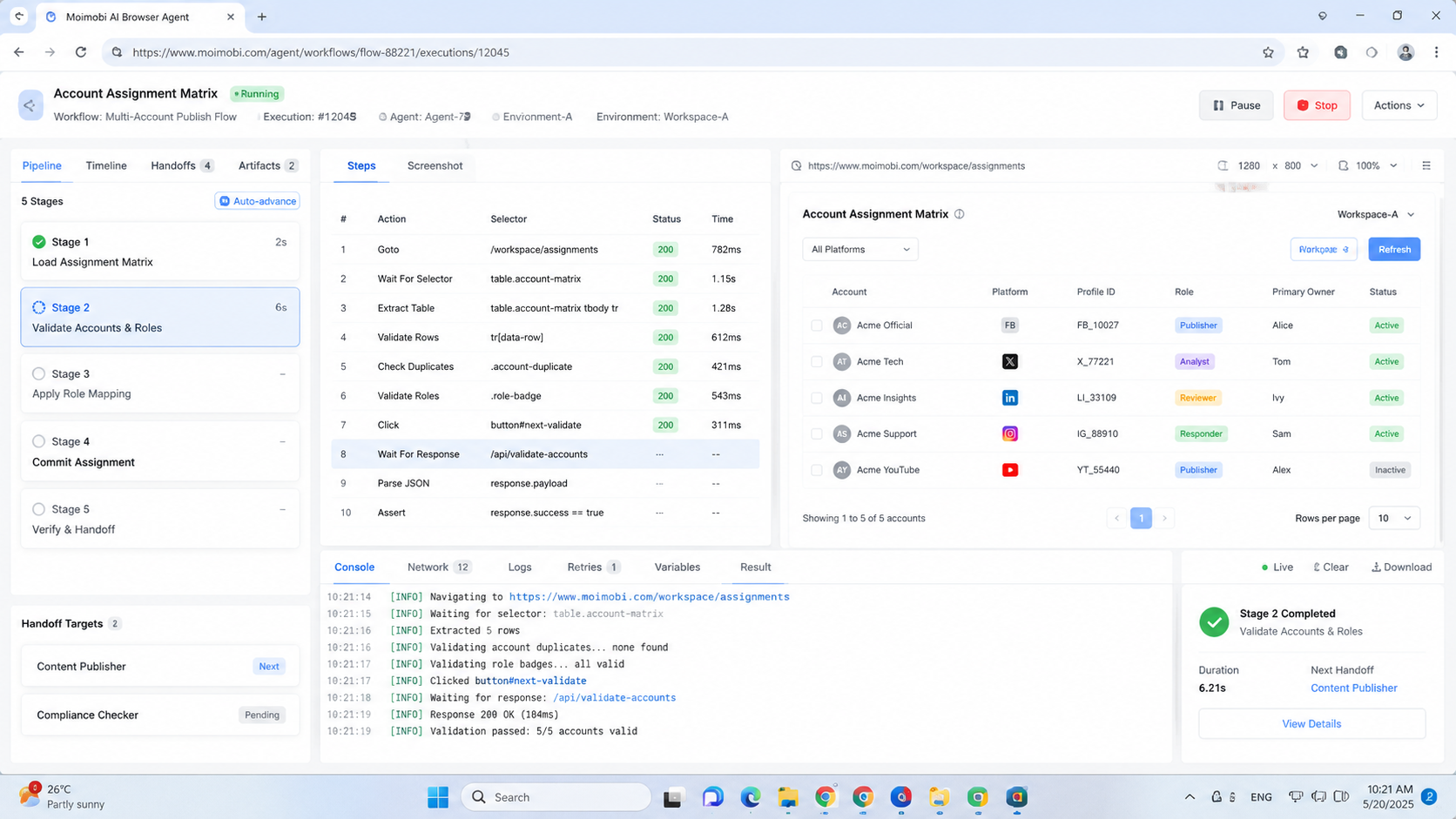
Task: Open File Explorer from the taskbar
Action: (x=788, y=796)
